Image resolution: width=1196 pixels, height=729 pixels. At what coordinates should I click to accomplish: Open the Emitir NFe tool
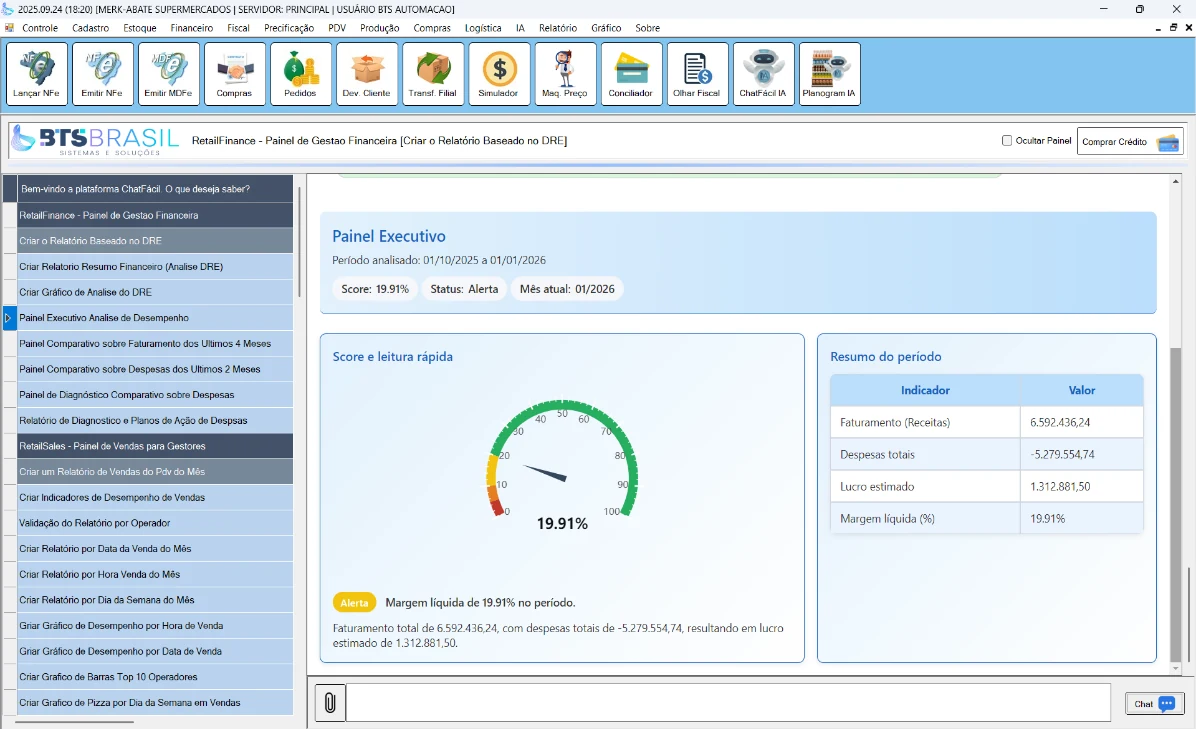103,73
